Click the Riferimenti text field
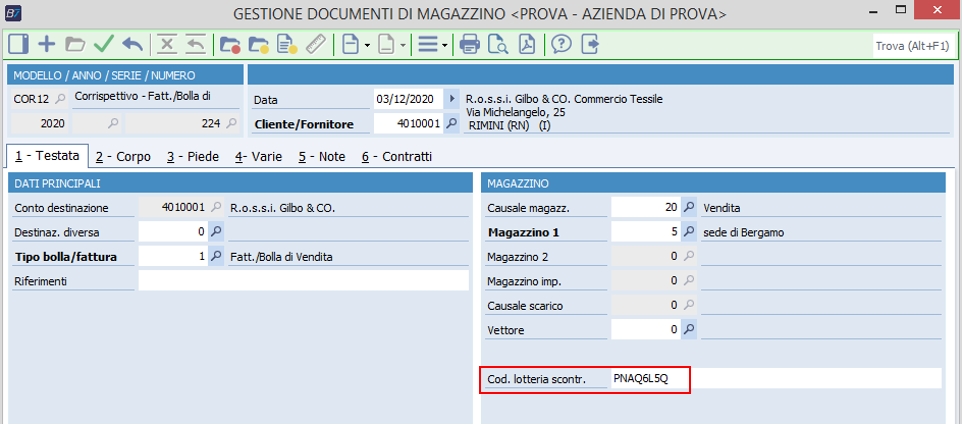This screenshot has height=425, width=962. pos(304,281)
